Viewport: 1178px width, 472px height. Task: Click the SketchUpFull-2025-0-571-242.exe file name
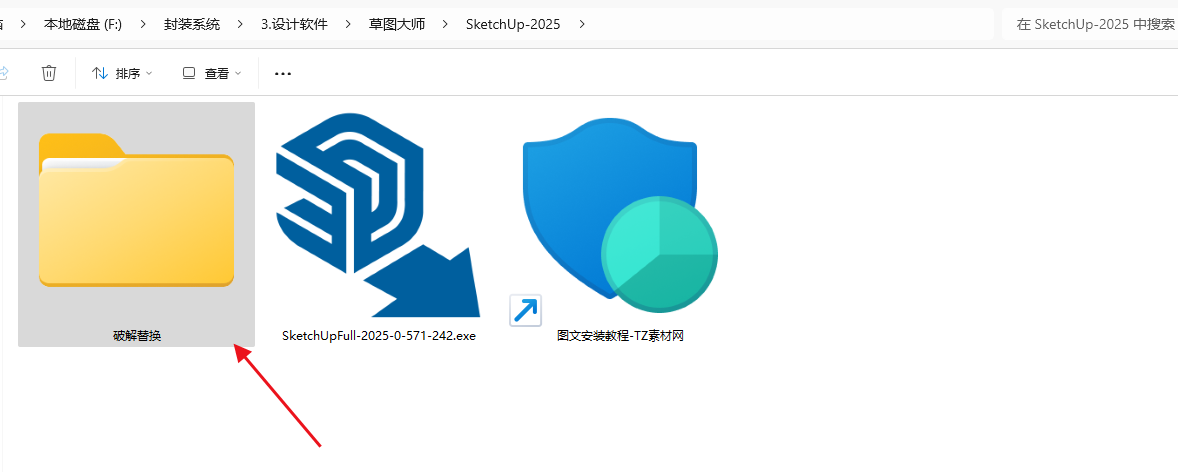pyautogui.click(x=379, y=336)
